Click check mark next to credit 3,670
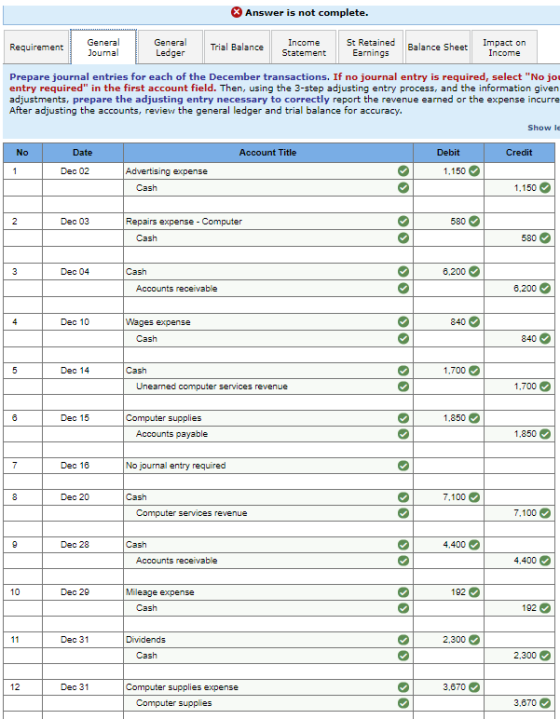This screenshot has width=560, height=719. click(545, 703)
